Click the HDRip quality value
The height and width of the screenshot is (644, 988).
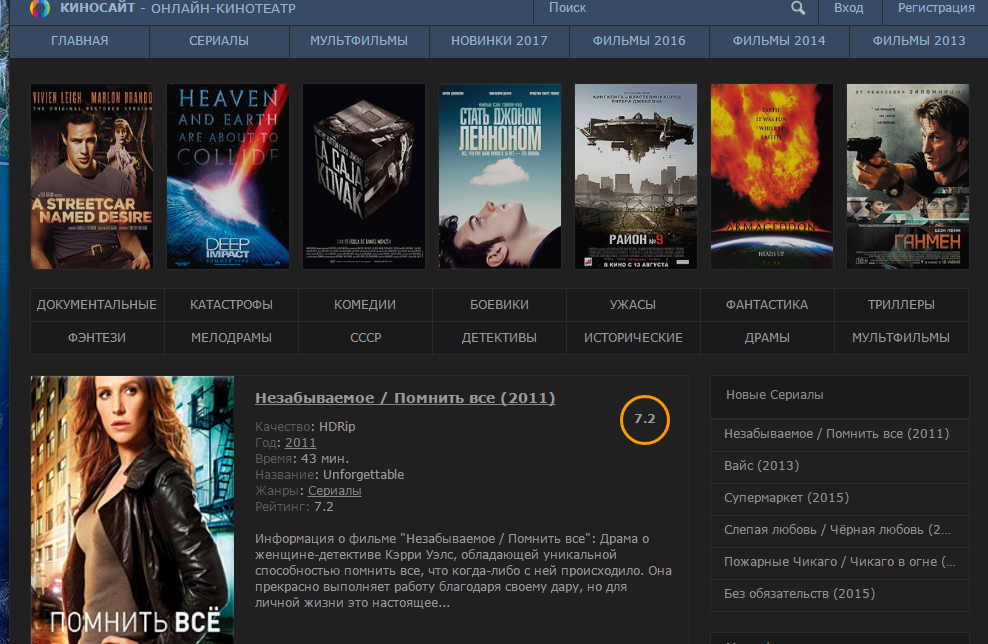pyautogui.click(x=337, y=427)
